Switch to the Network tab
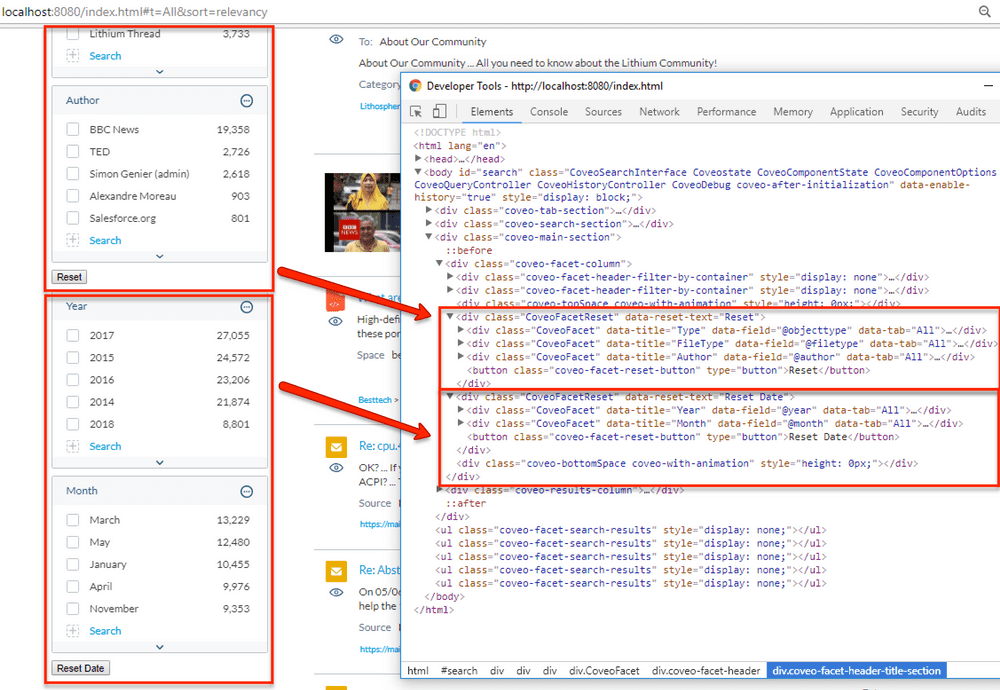This screenshot has height=690, width=1000. [x=659, y=112]
